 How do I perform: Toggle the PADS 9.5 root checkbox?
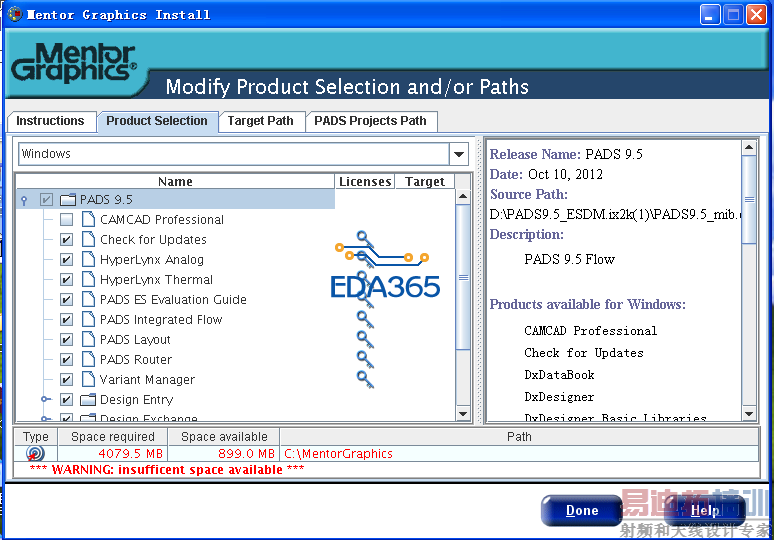coord(46,199)
